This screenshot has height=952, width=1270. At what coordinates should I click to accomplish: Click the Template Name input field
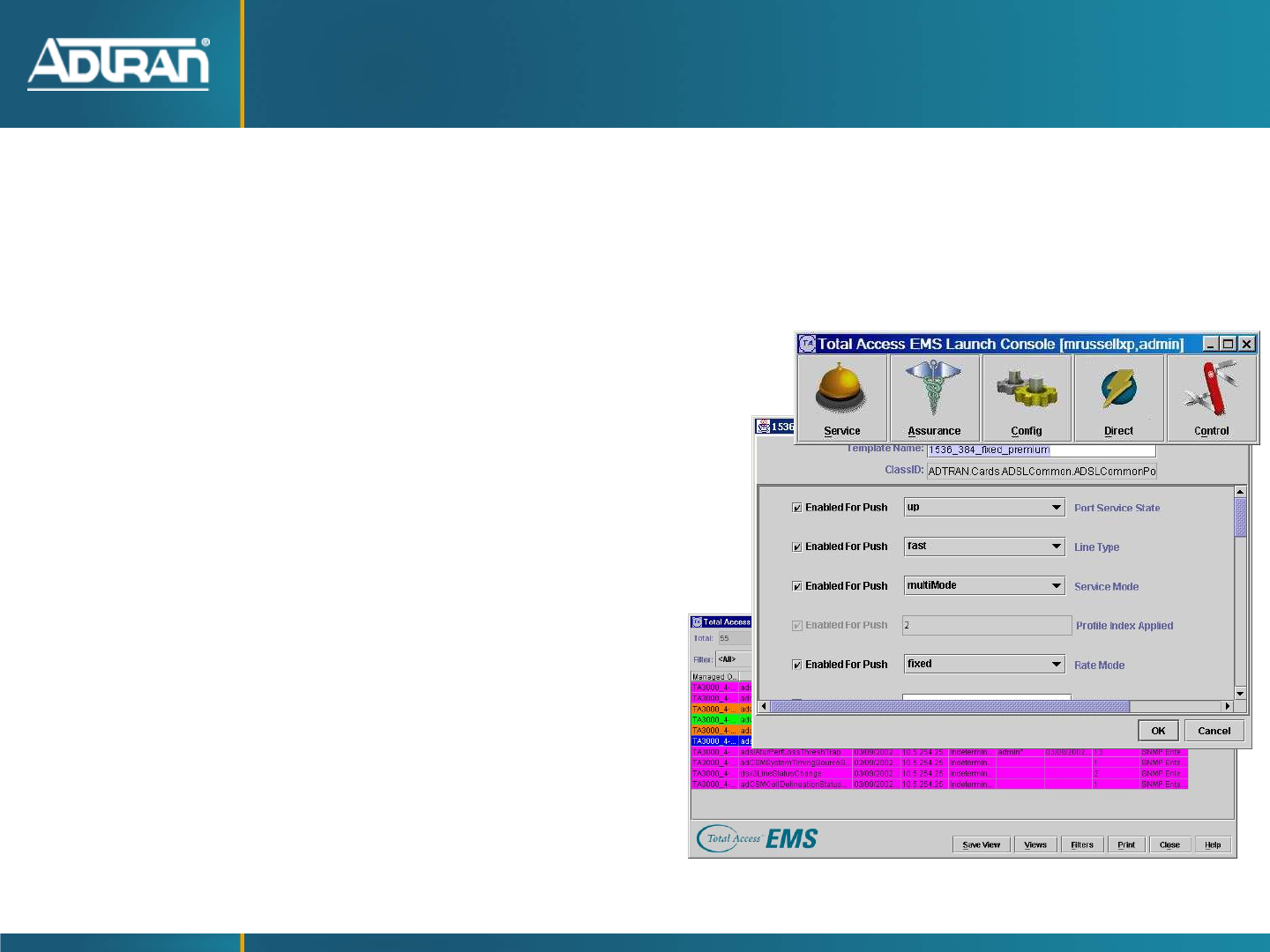(x=1041, y=450)
